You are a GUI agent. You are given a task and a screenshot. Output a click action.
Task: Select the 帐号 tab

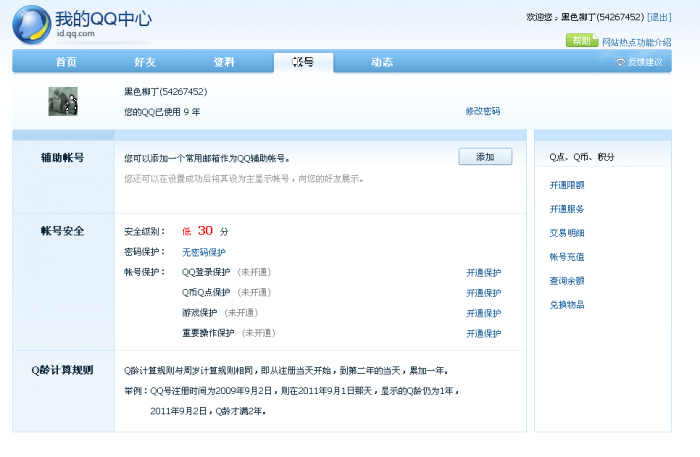click(303, 62)
